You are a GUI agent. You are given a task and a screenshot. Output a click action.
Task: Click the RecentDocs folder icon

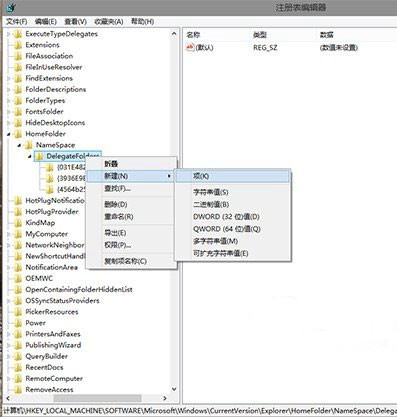pyautogui.click(x=18, y=367)
